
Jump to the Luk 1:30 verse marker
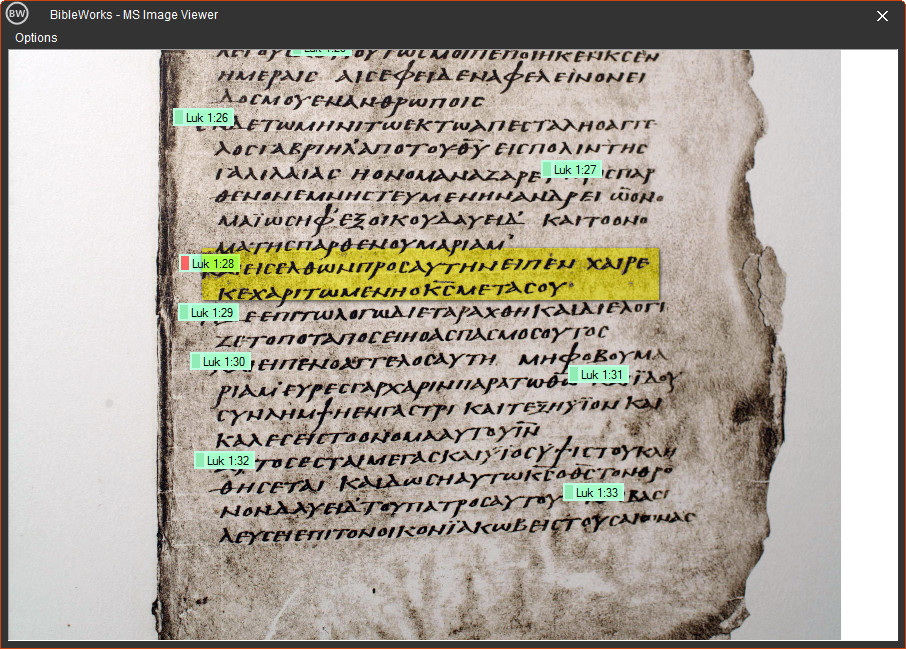pos(220,361)
